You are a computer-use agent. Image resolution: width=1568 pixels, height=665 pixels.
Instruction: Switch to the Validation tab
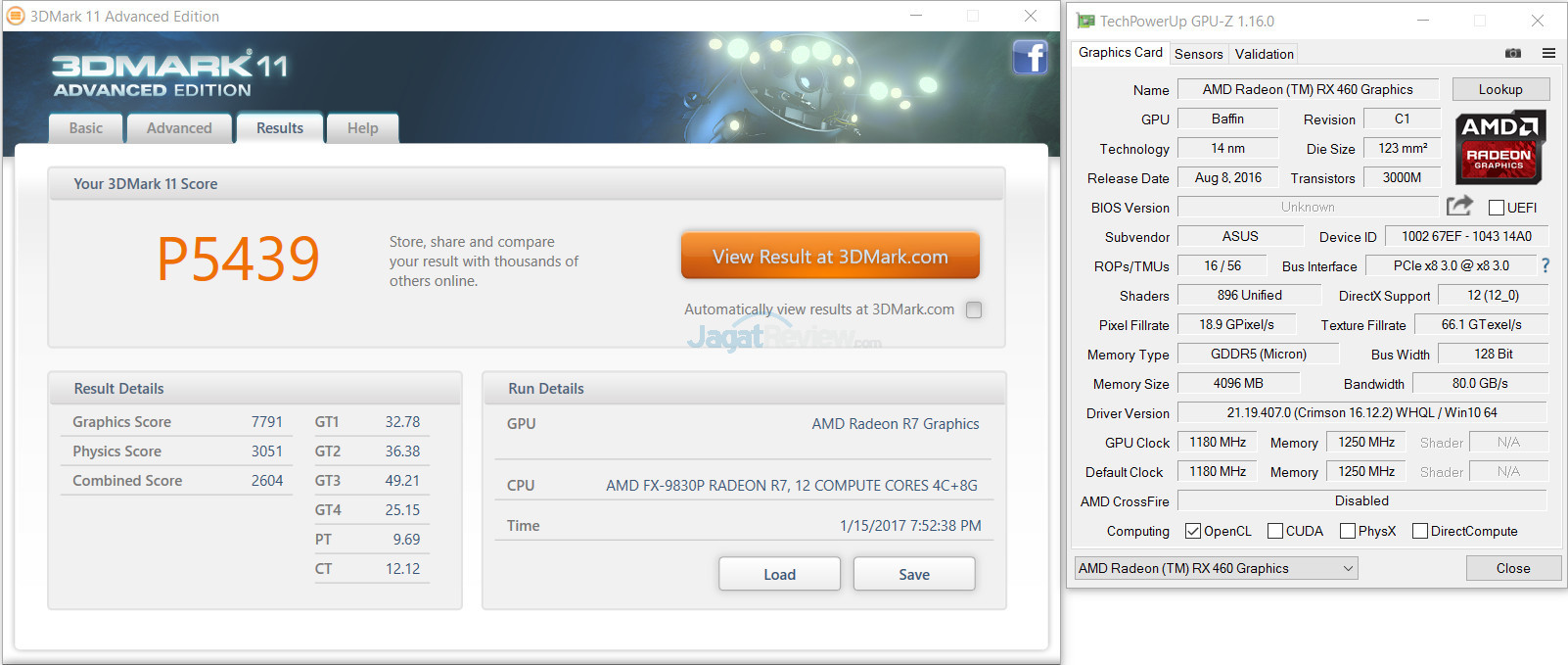click(x=1264, y=54)
